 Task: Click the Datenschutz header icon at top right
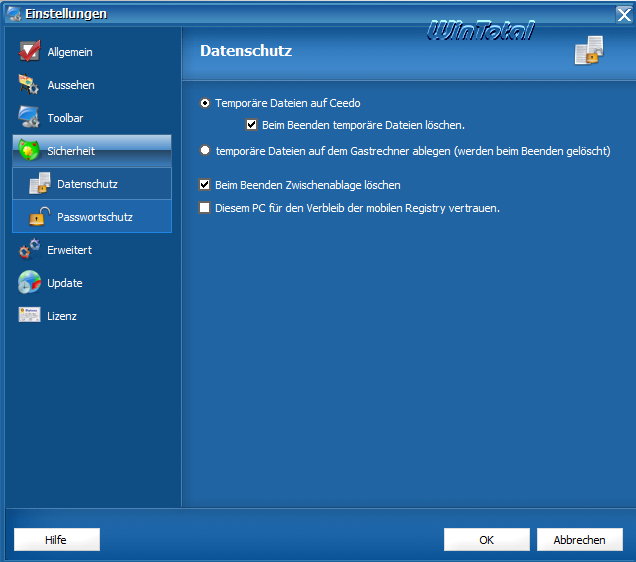click(x=589, y=50)
